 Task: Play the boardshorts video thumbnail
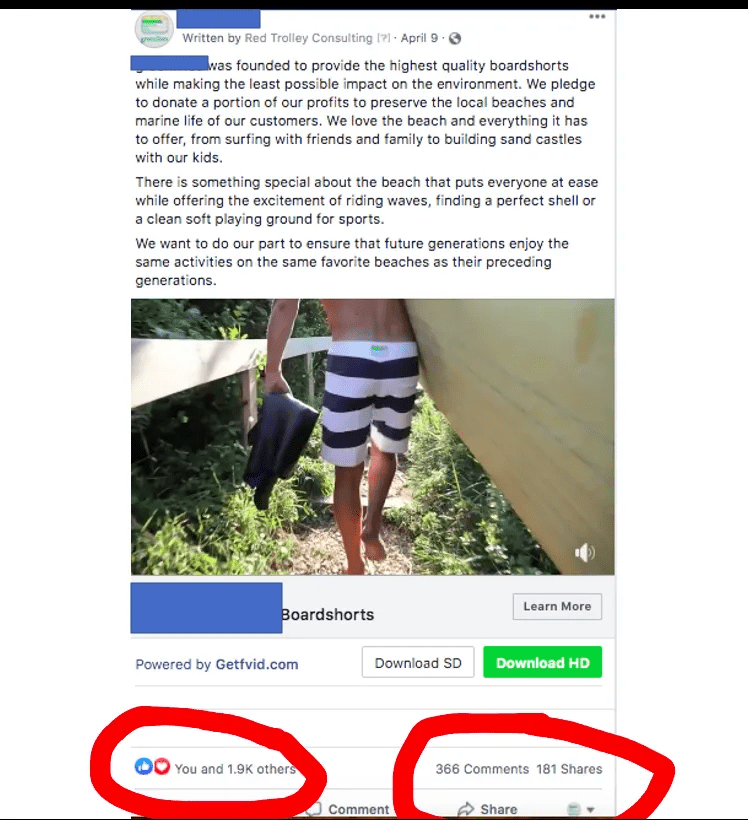click(x=372, y=437)
